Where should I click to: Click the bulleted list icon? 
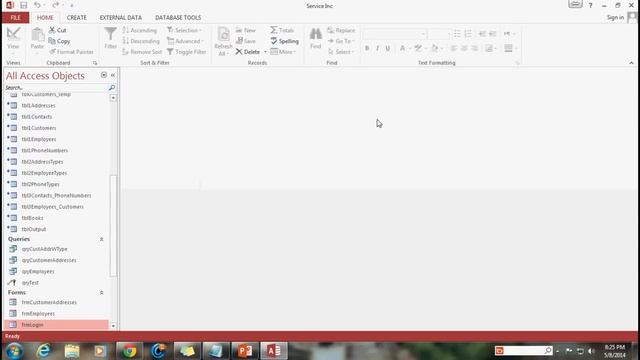point(457,33)
